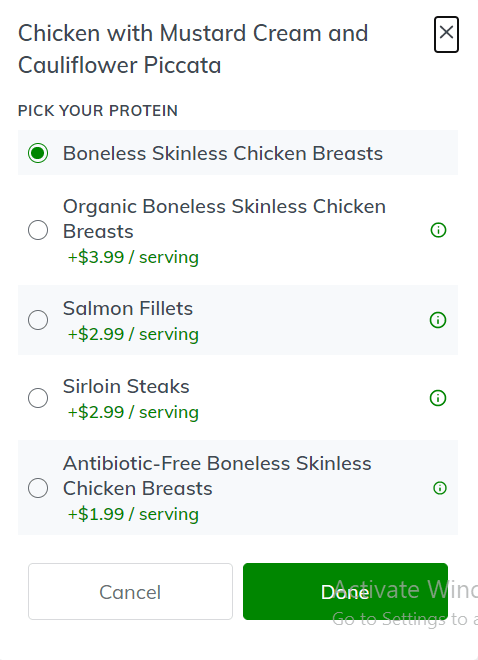Click the Organic Boneless Skinless Chicken Breasts label

[224, 219]
